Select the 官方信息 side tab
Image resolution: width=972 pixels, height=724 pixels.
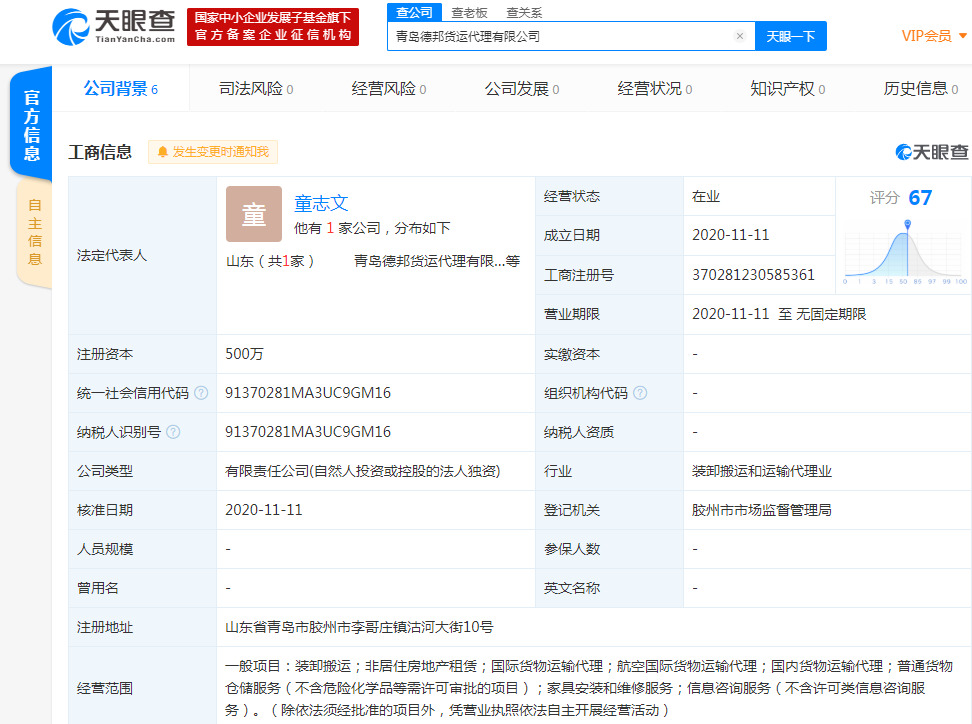coord(32,125)
